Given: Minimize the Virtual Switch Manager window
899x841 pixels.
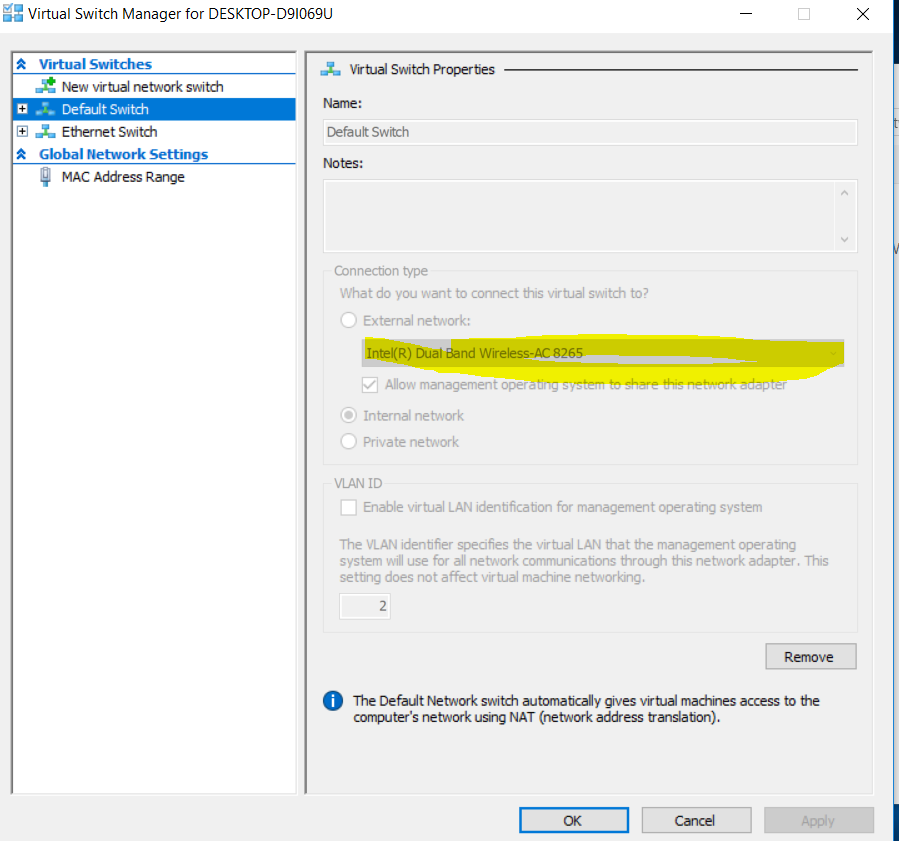Looking at the screenshot, I should point(746,14).
